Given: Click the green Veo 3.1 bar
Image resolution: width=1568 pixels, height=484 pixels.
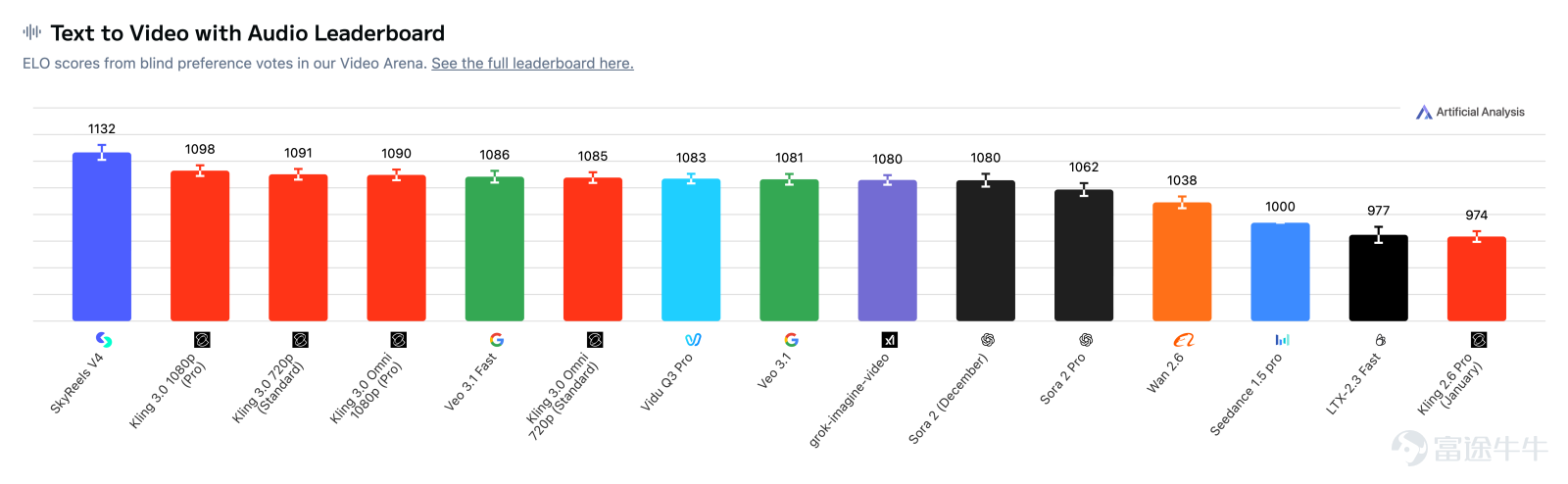Looking at the screenshot, I should pyautogui.click(x=789, y=250).
